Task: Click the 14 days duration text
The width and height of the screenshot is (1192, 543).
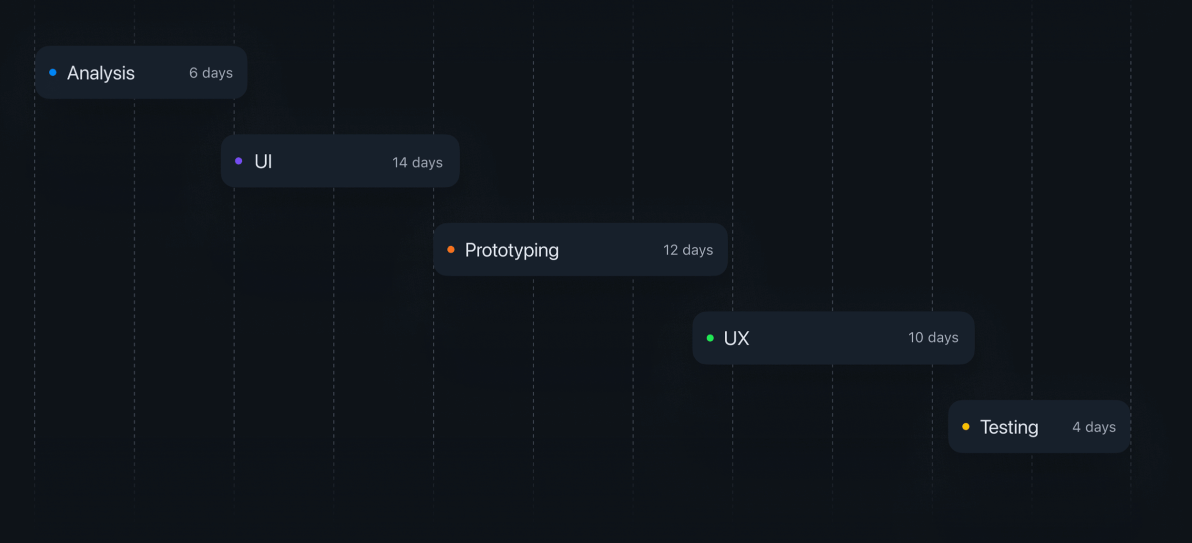Action: tap(417, 162)
